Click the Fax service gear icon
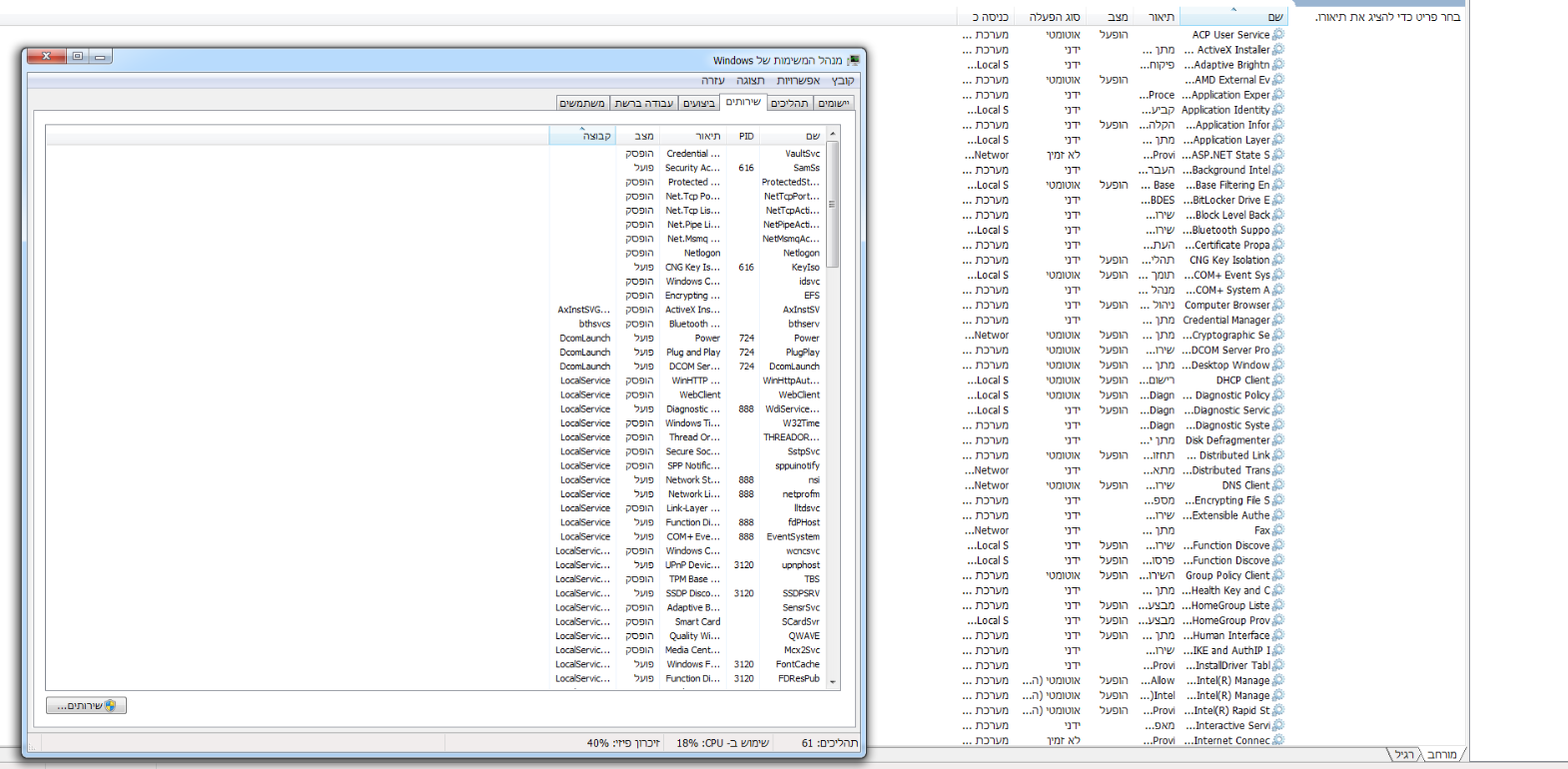This screenshot has width=1568, height=769. pyautogui.click(x=1278, y=530)
